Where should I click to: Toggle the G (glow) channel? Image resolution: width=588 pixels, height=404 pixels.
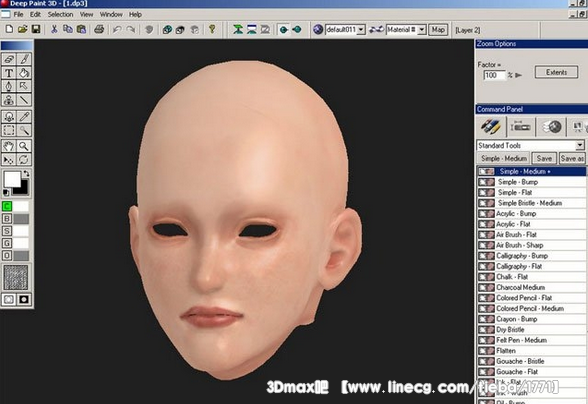pyautogui.click(x=7, y=243)
